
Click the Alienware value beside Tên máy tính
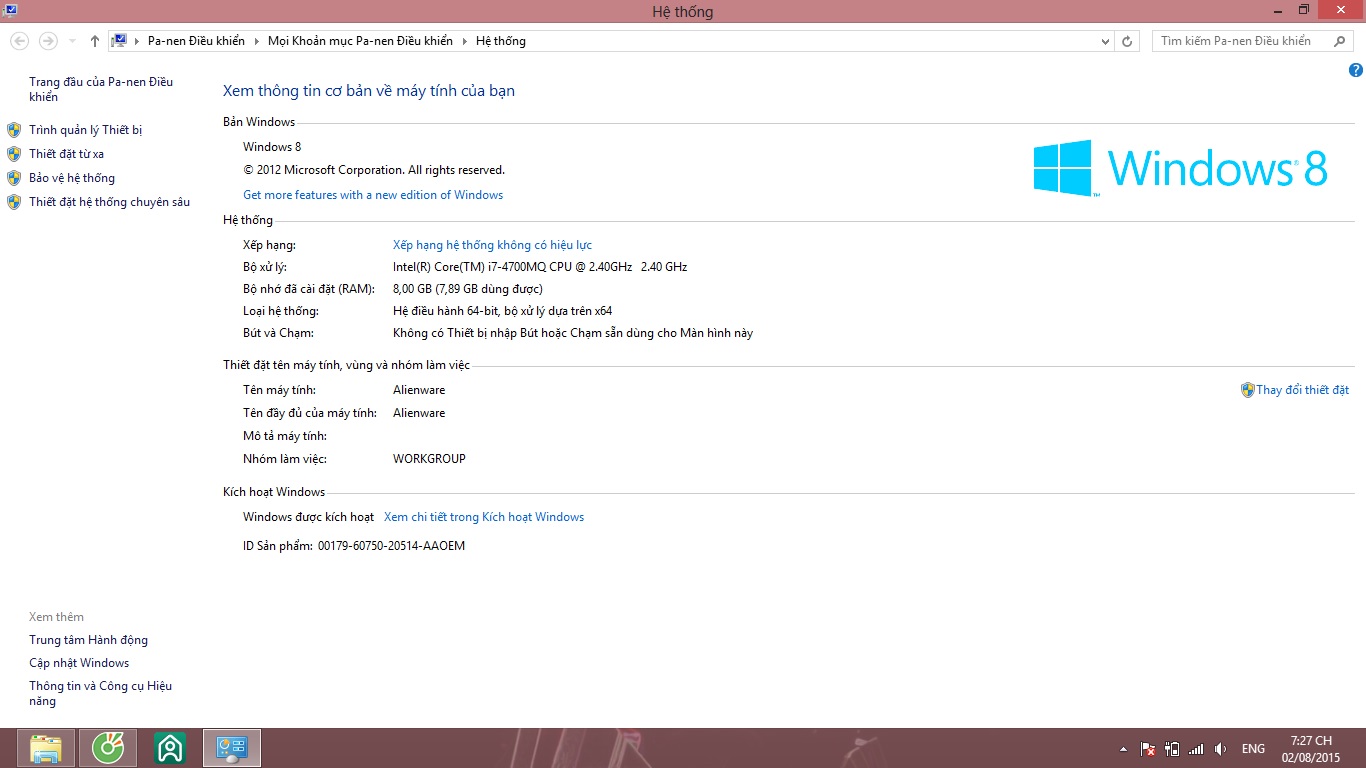419,390
